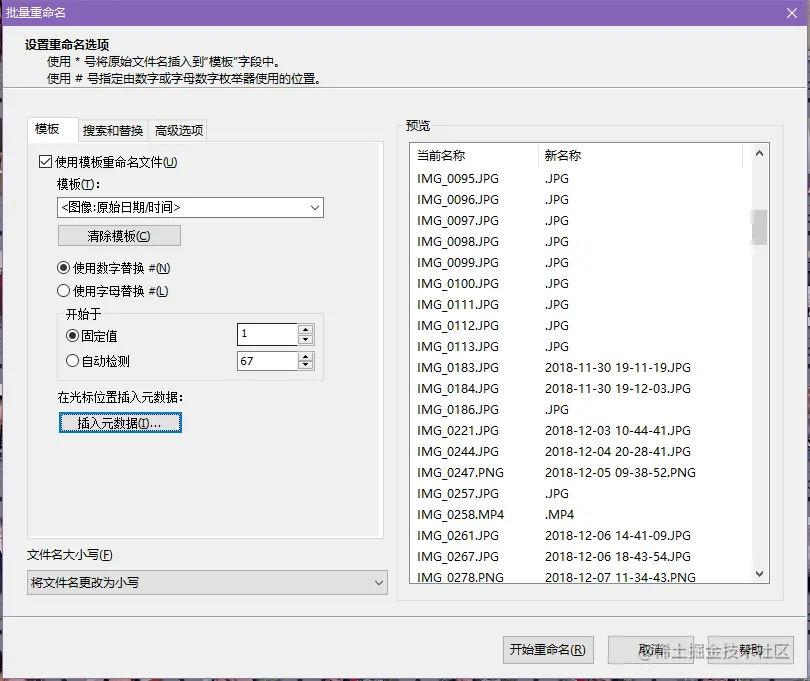Select the IMG_0244.JPG row
Screen dimensions: 810x681
[581, 452]
